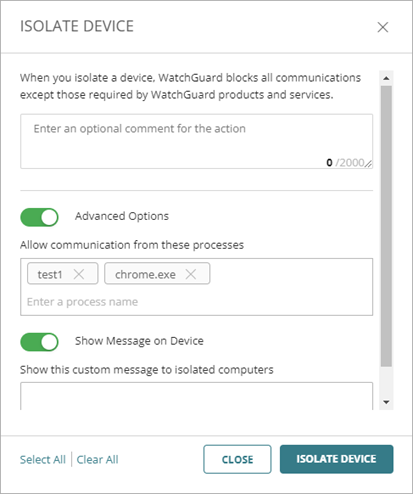Click the vertical scrollbar thumb
This screenshot has width=413, height=494.
(x=386, y=226)
